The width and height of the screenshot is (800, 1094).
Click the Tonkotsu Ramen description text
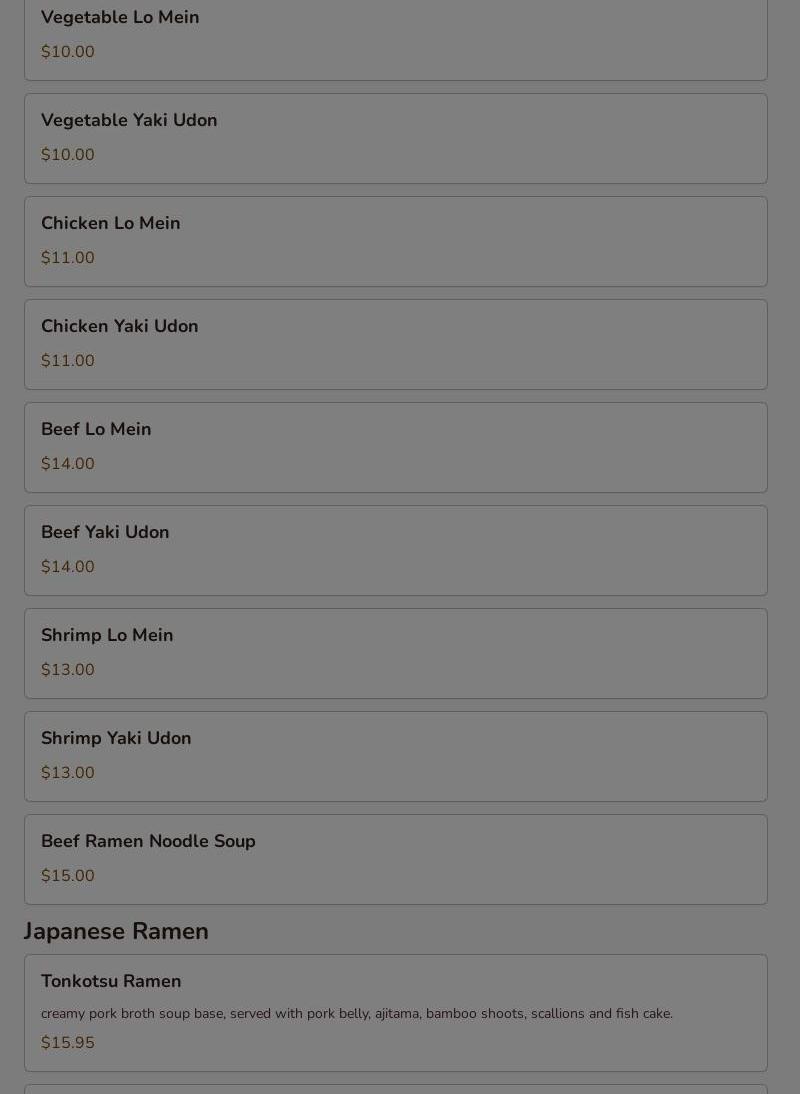point(356,1013)
